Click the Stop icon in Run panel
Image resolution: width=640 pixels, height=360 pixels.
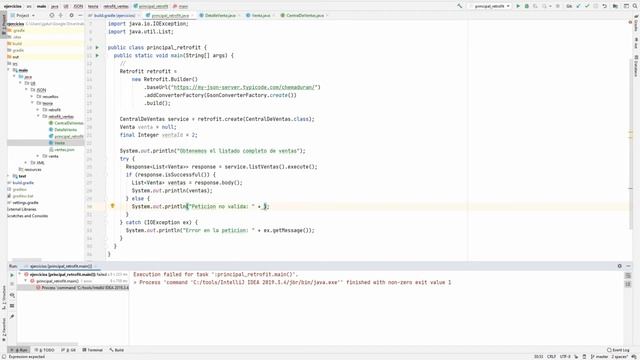12,284
